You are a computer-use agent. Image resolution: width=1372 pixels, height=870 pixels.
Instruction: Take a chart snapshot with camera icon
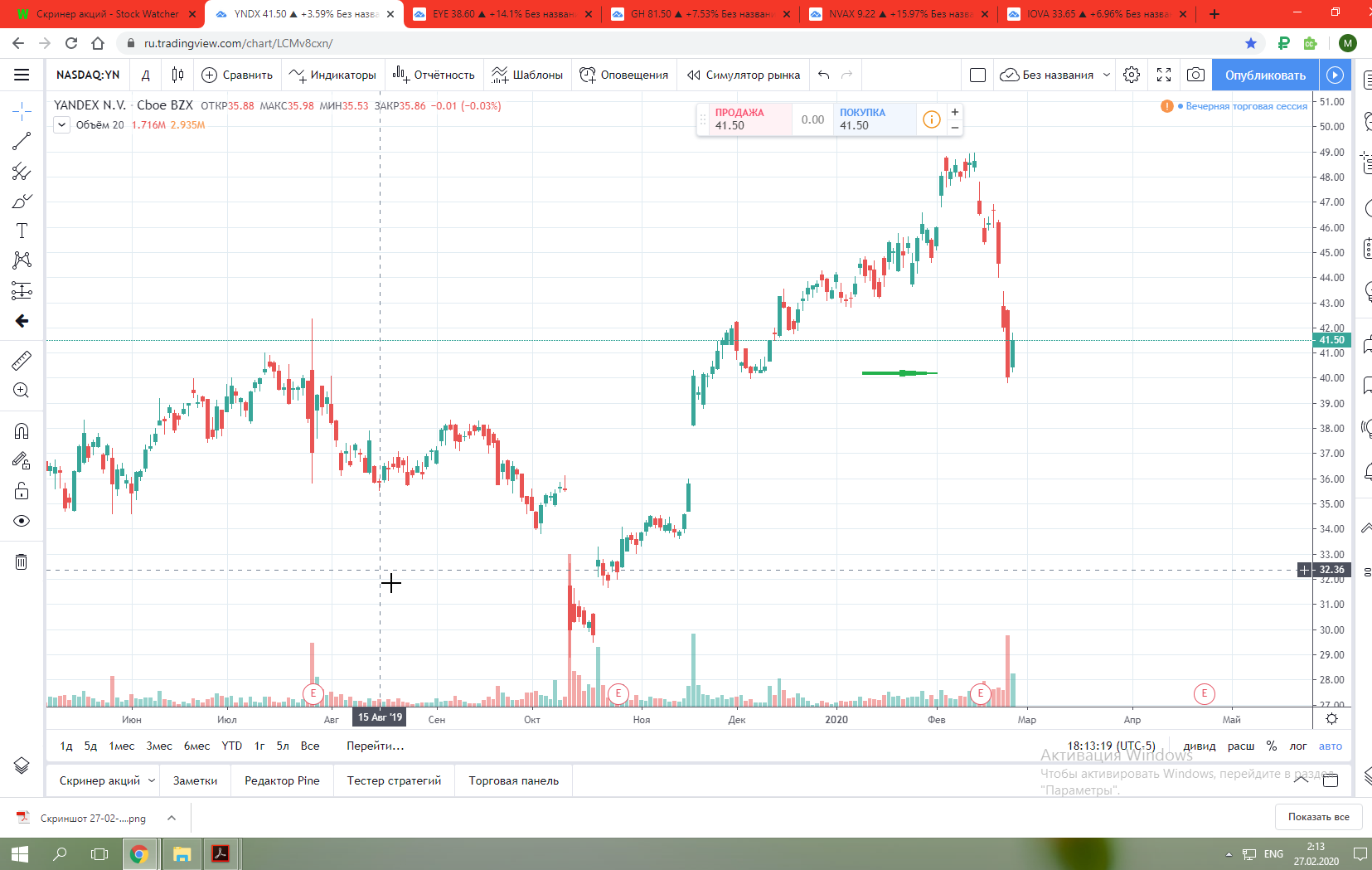[1195, 75]
